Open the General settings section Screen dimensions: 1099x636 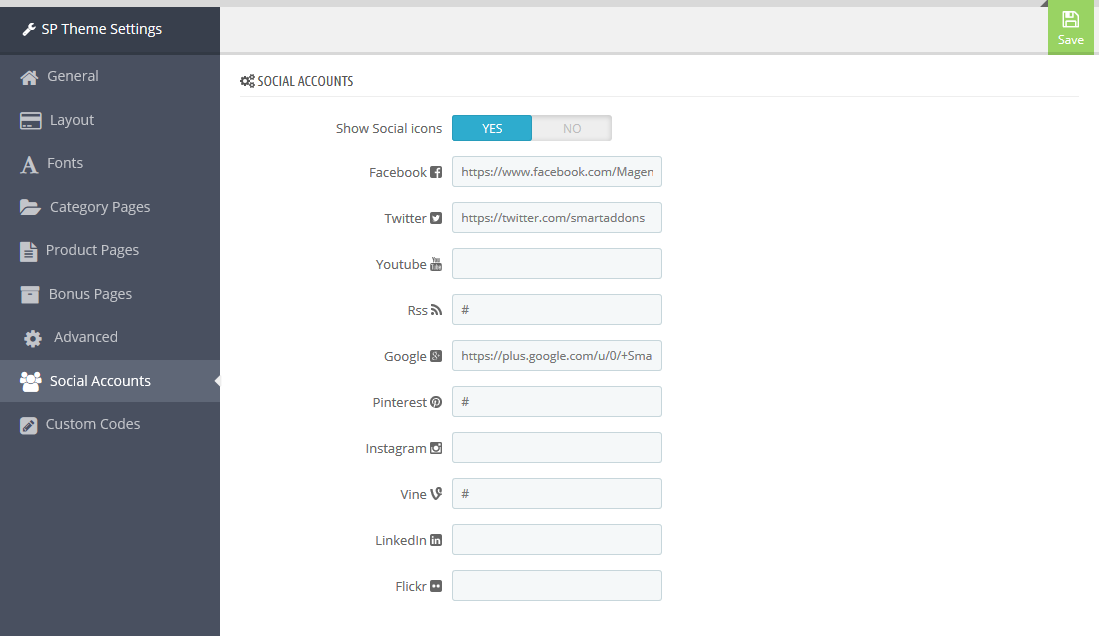click(x=110, y=76)
